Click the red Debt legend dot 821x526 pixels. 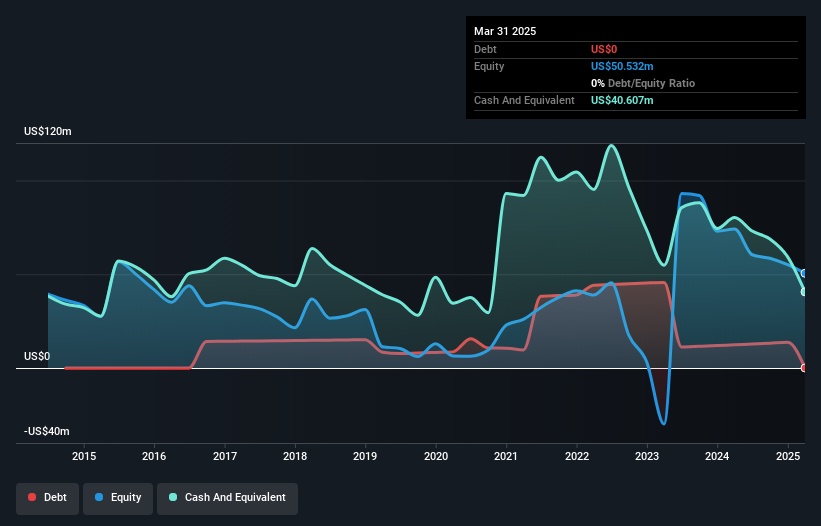point(32,497)
